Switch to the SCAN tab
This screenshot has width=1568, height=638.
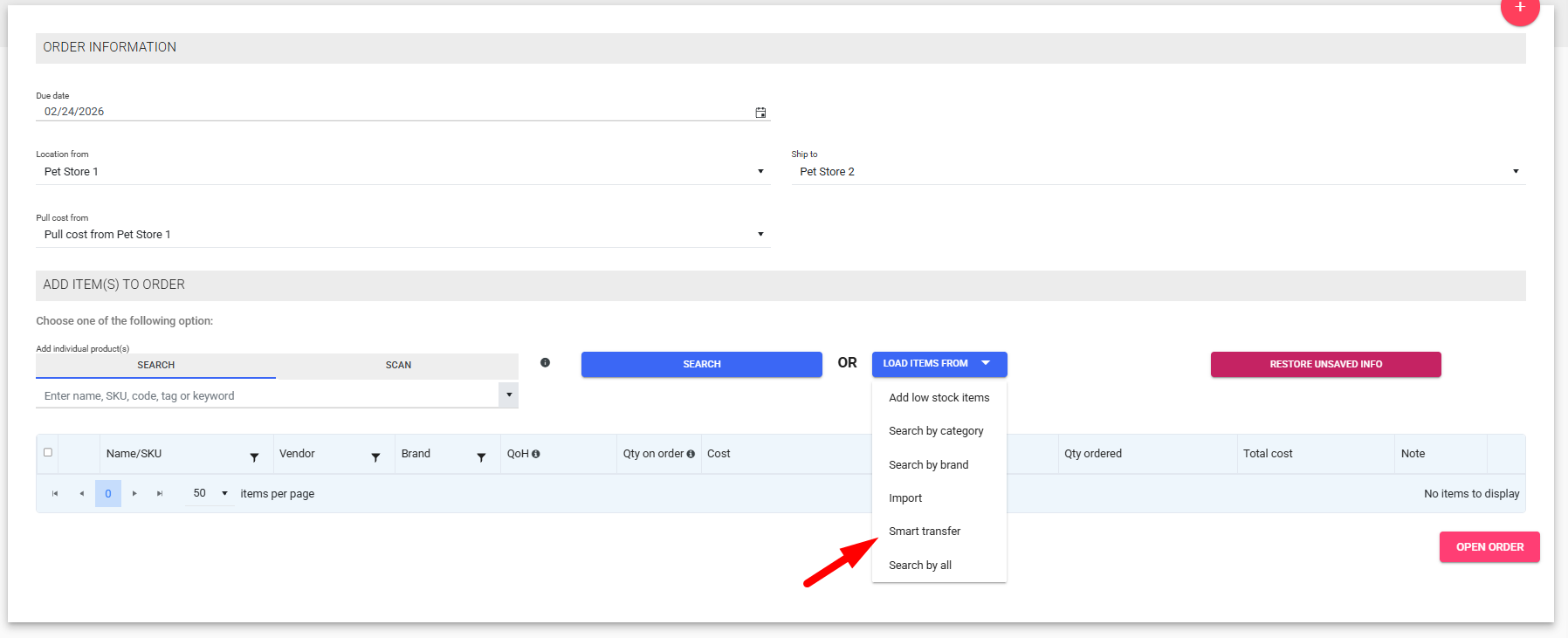tap(398, 365)
